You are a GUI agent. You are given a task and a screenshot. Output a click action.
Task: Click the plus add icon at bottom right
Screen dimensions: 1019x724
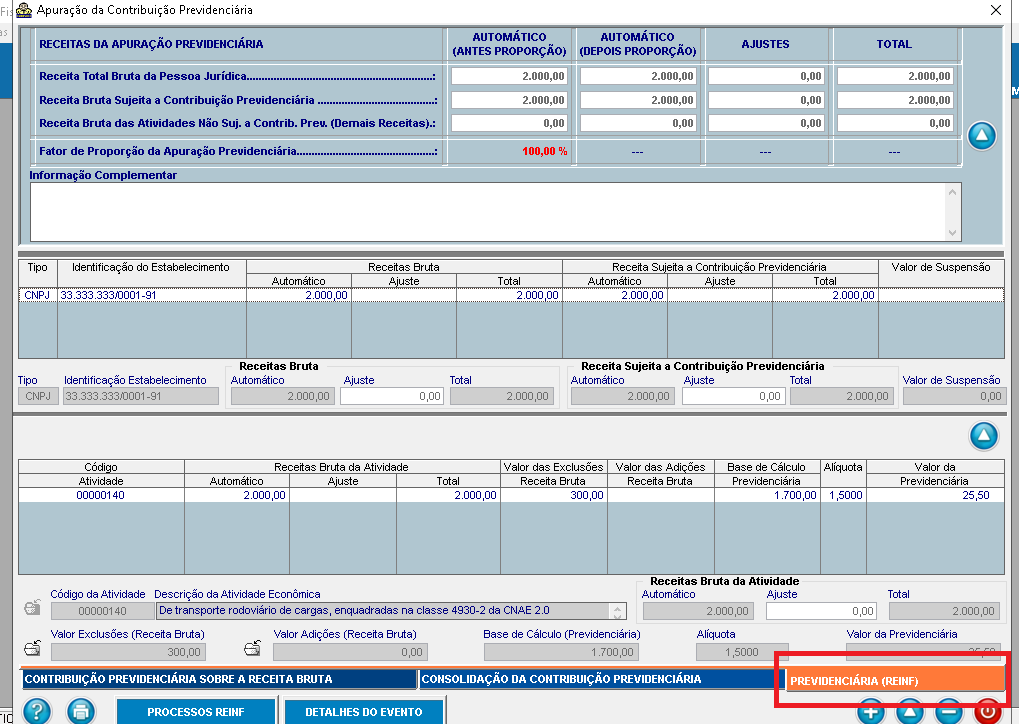pyautogui.click(x=871, y=712)
